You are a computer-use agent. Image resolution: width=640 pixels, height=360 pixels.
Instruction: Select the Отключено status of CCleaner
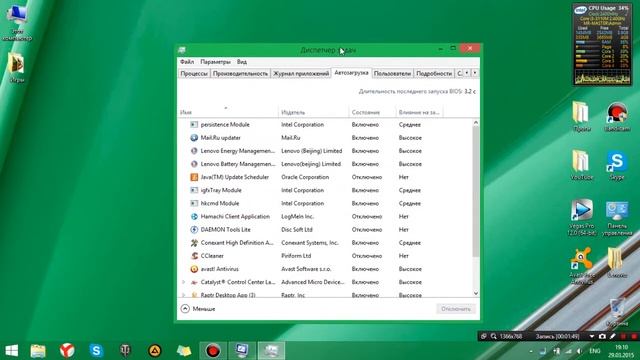point(367,256)
